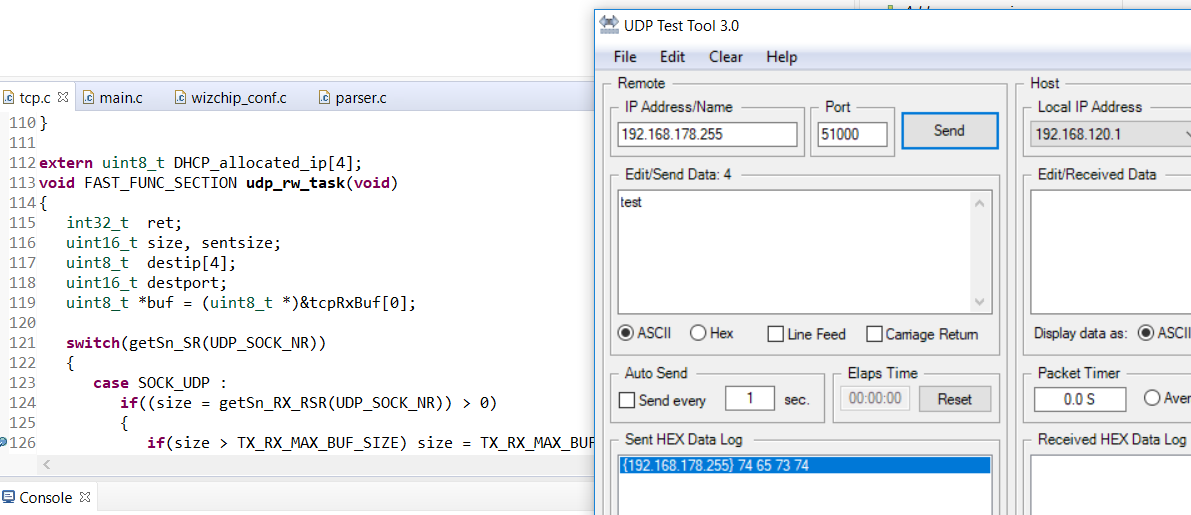Click the Port field showing 51000
This screenshot has height=515, width=1191.
852,134
